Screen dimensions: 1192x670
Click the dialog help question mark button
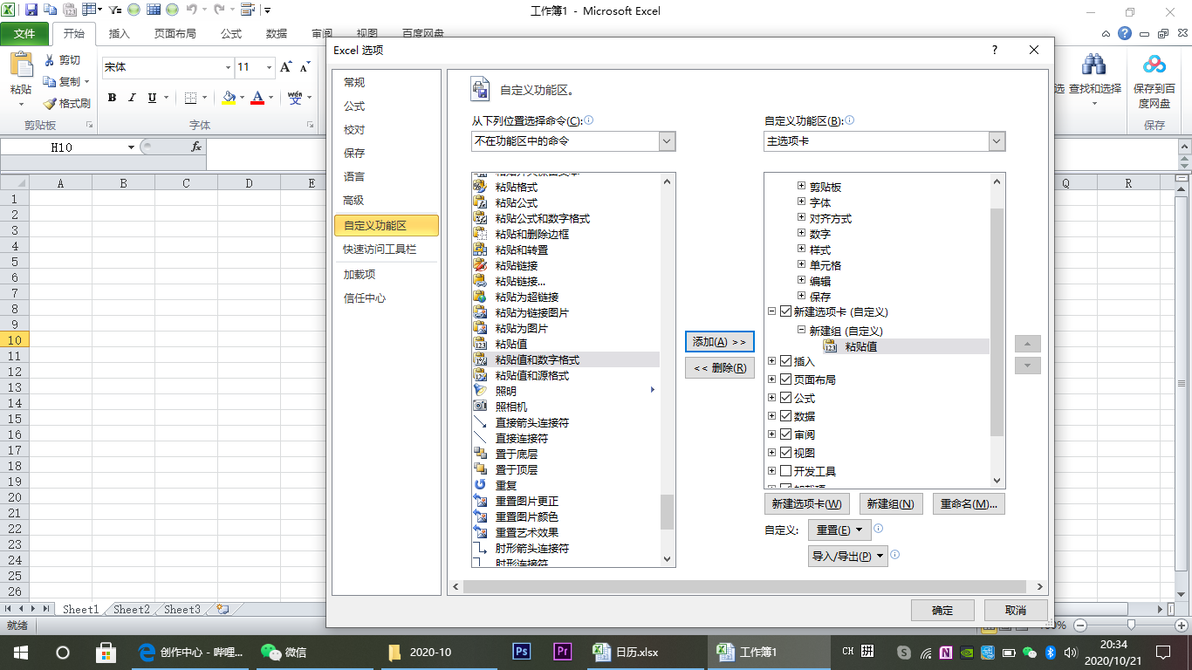coord(994,49)
